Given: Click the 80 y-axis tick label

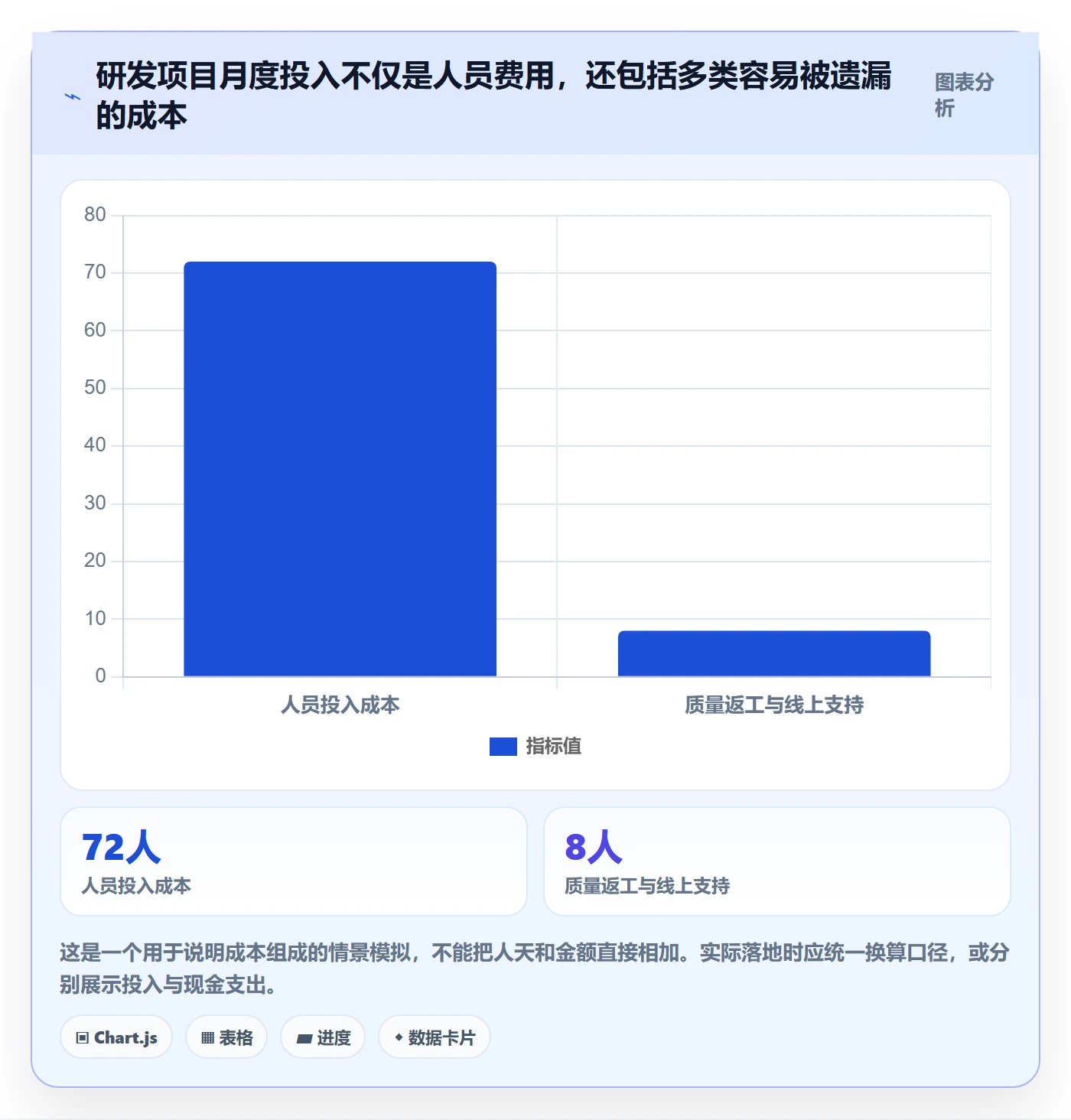Looking at the screenshot, I should 96,215.
